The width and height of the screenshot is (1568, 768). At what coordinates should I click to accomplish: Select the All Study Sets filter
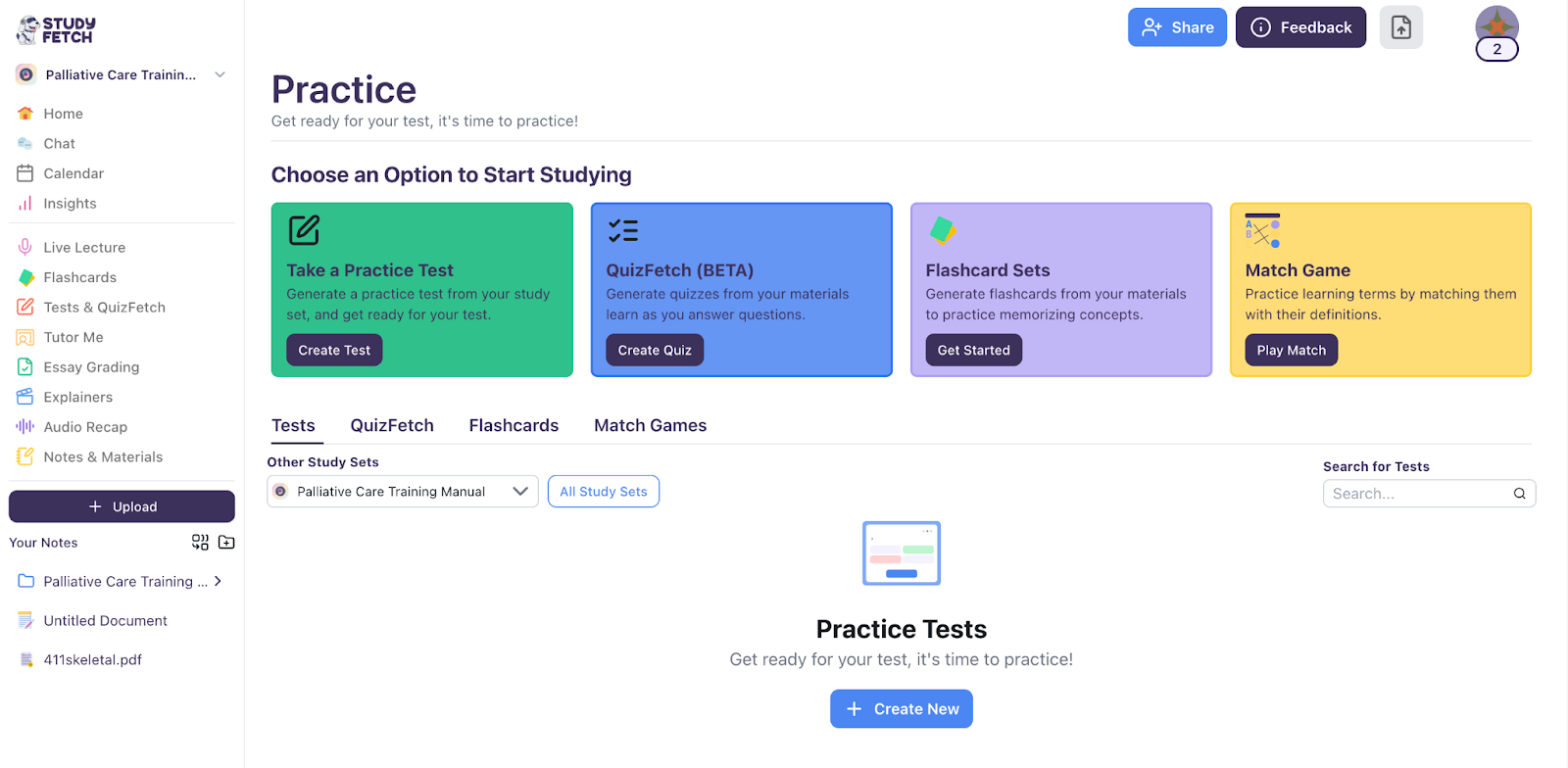(603, 491)
